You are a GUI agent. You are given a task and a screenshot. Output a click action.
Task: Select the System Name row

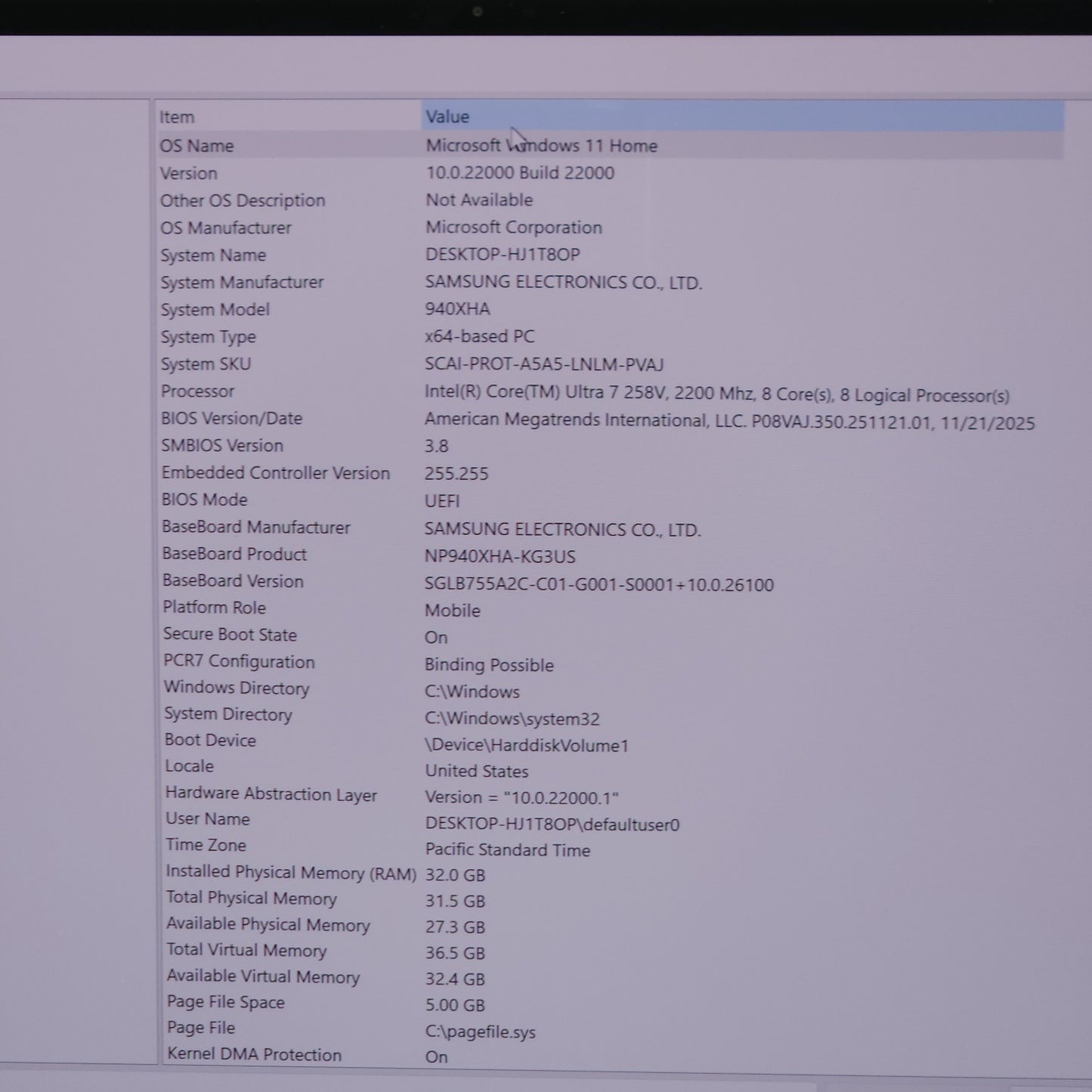213,255
